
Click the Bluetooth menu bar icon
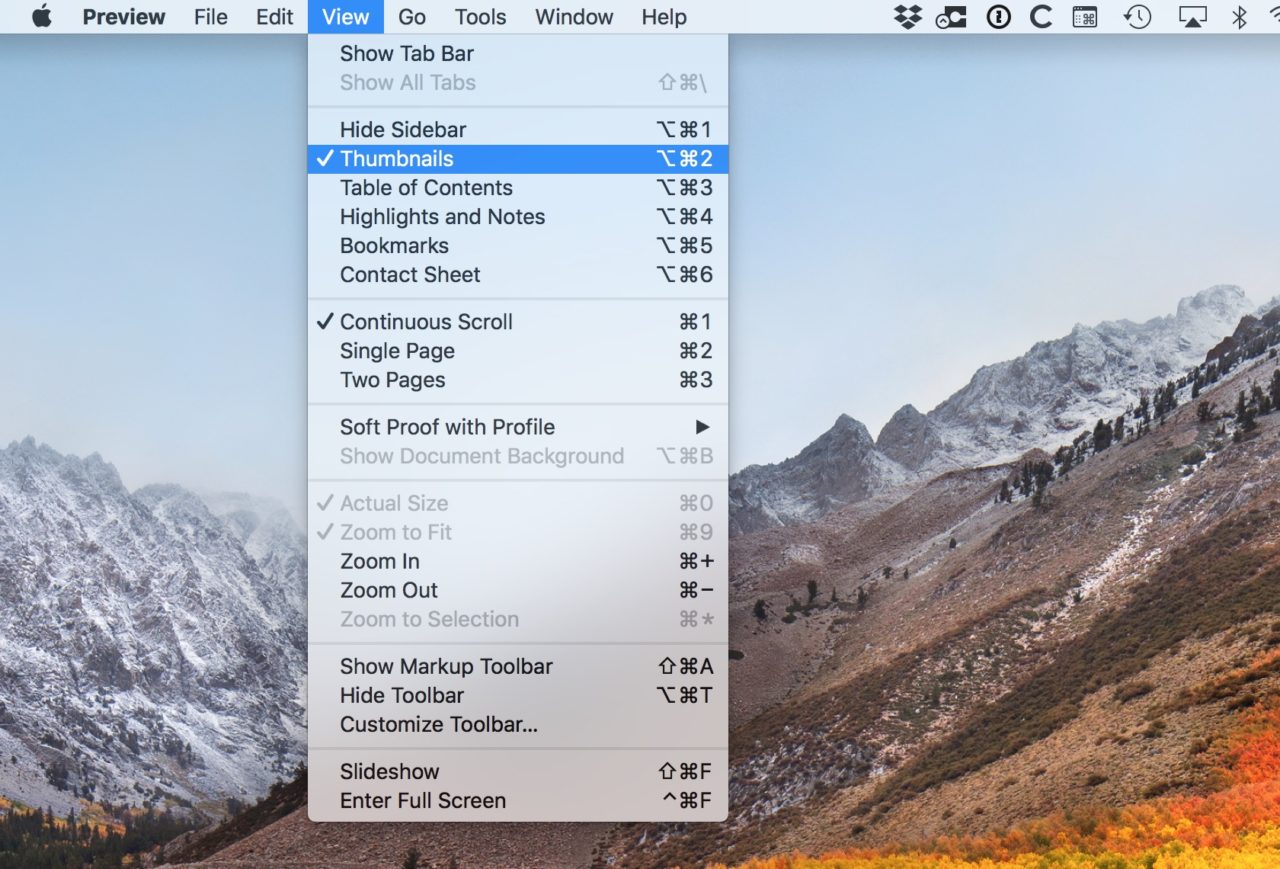[x=1239, y=16]
